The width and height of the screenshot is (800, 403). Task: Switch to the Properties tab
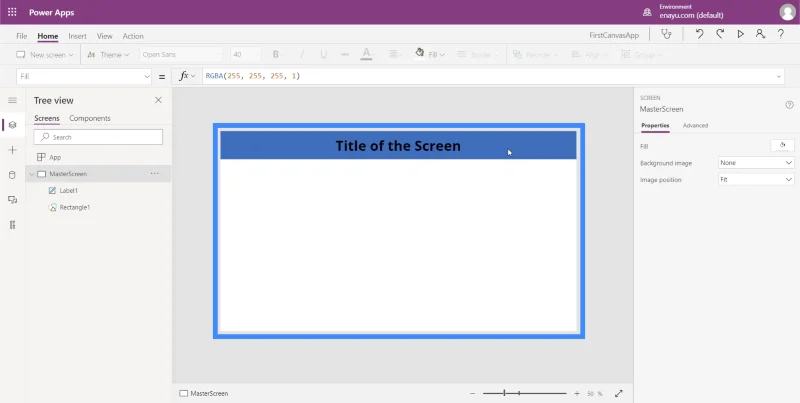tap(655, 125)
